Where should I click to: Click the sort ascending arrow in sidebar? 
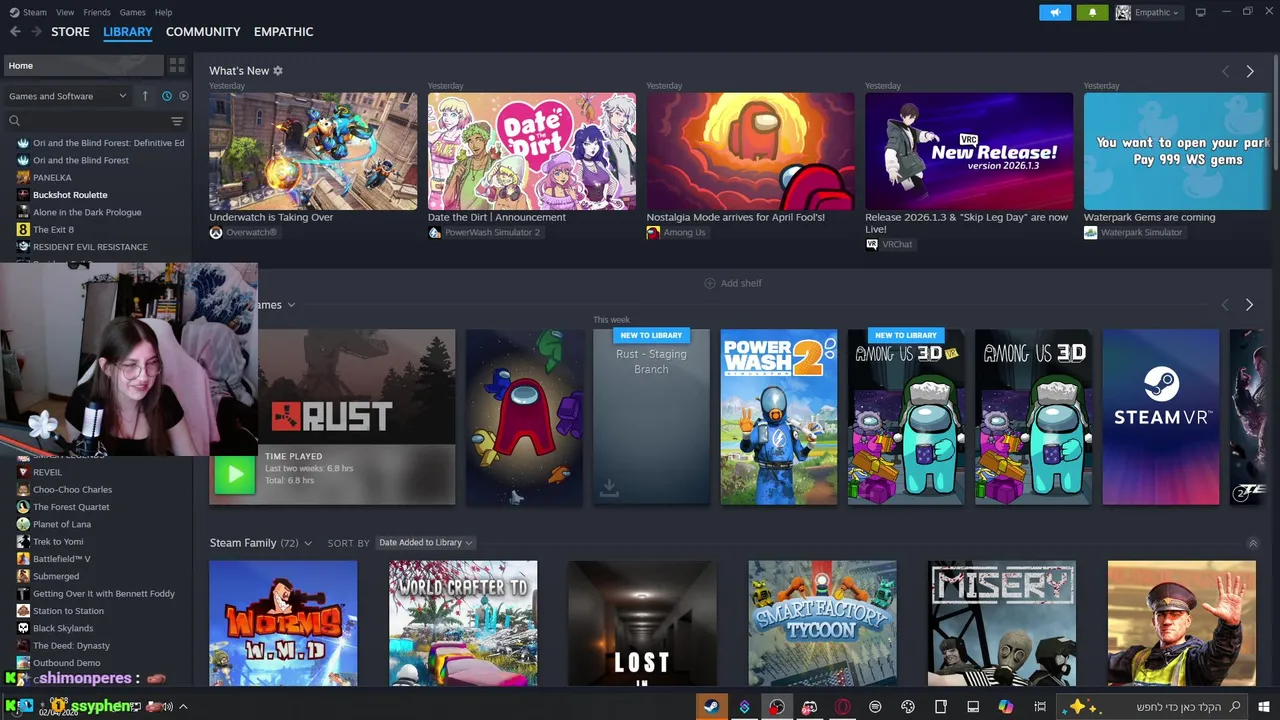click(x=145, y=96)
